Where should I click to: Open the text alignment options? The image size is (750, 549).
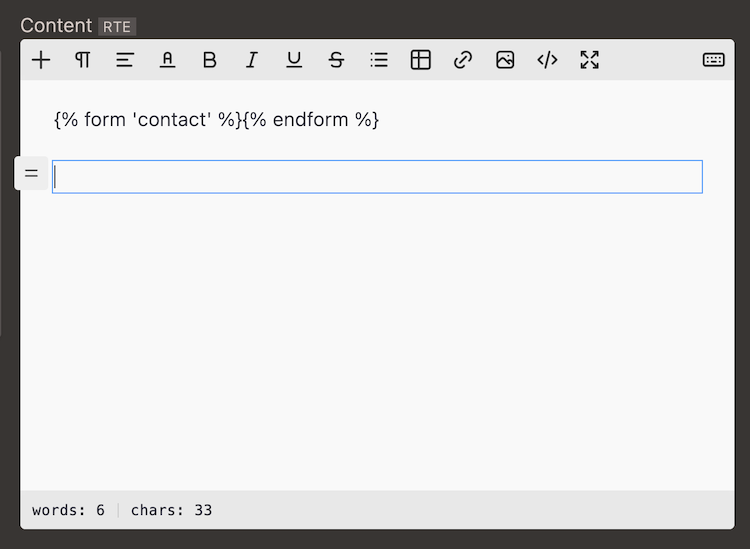coord(125,60)
